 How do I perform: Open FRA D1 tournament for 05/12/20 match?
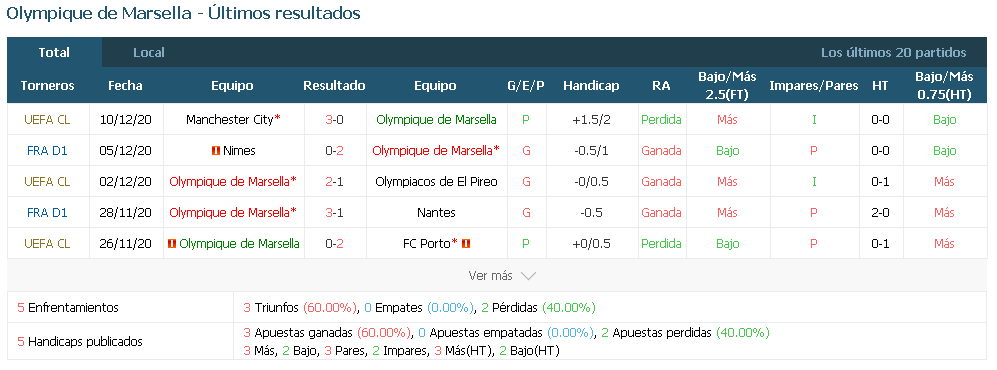pyautogui.click(x=47, y=151)
